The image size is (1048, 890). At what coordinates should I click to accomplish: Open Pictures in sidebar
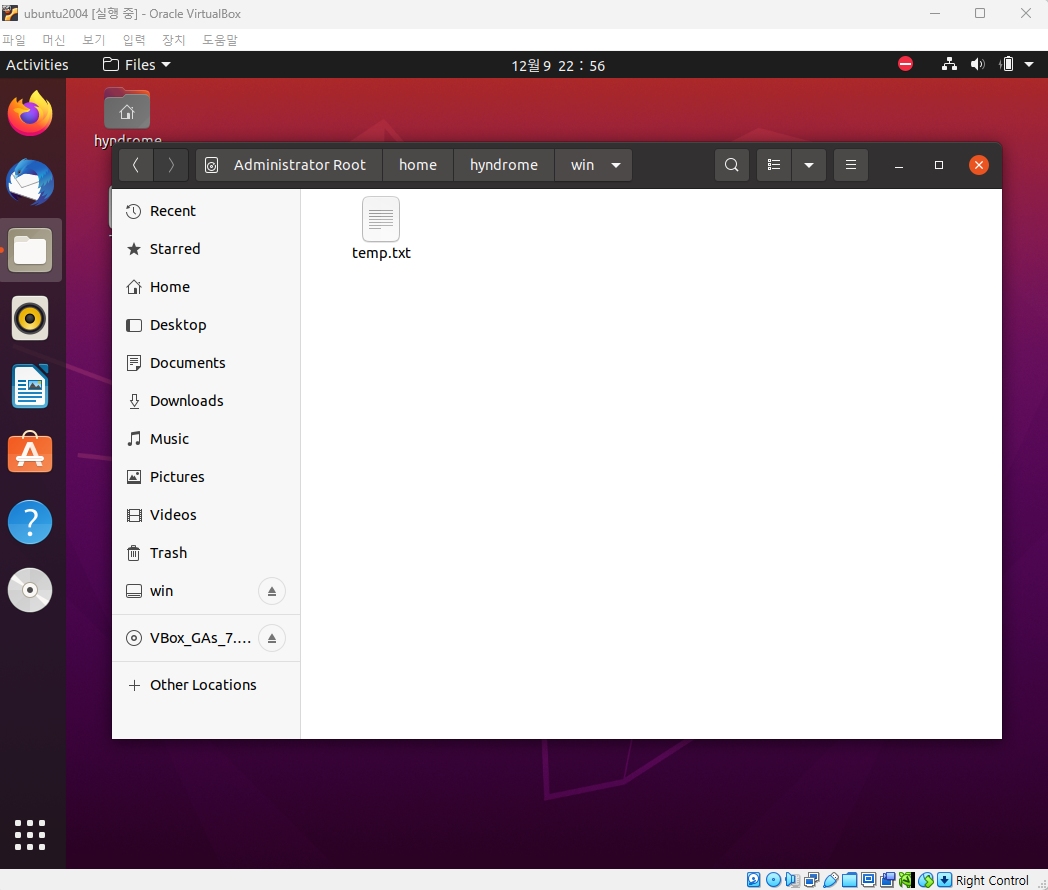206,478
